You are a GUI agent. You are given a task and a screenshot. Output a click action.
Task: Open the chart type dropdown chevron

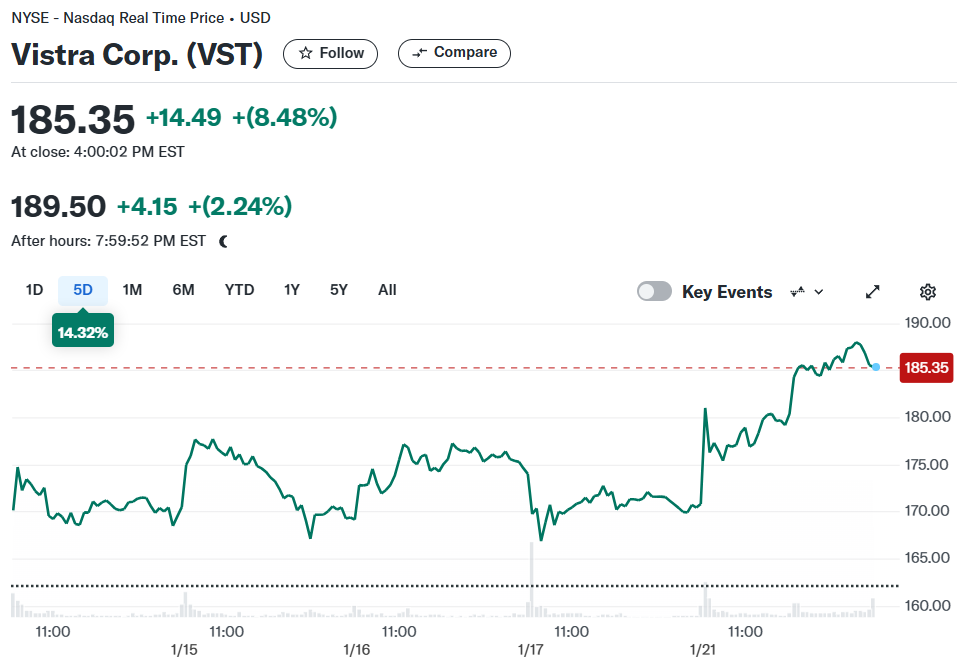point(819,292)
